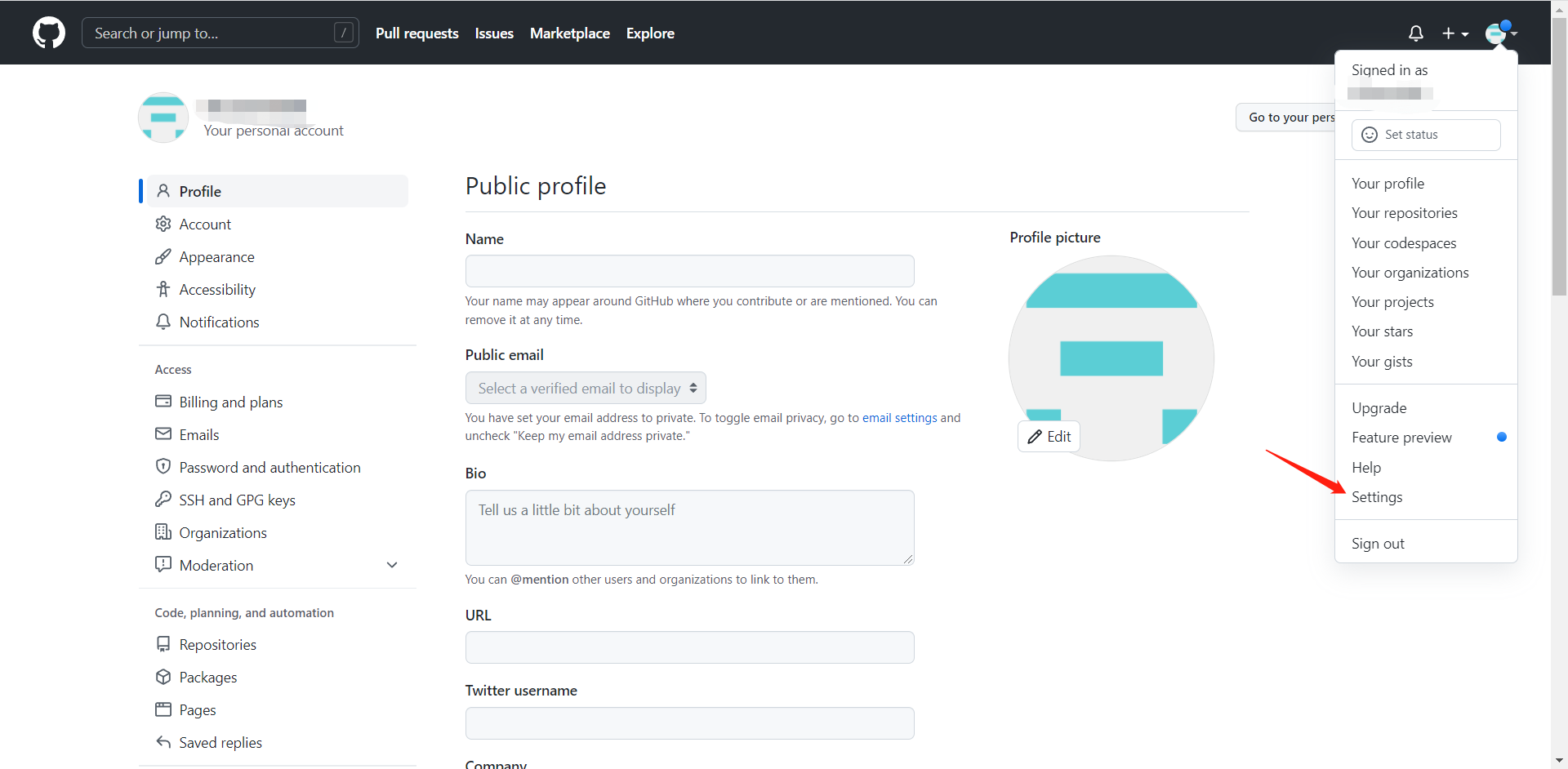Click the GitHub Octocat logo
The width and height of the screenshot is (1568, 769).
click(49, 33)
